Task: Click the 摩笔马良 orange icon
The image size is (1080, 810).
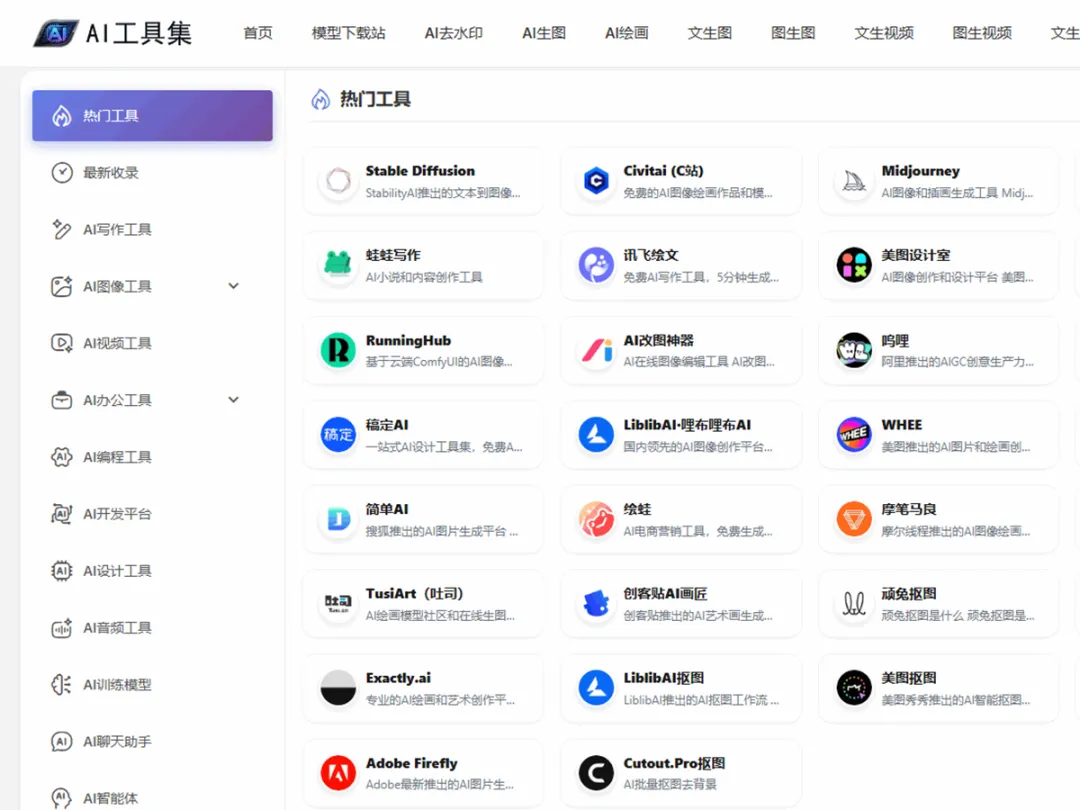Action: click(x=854, y=519)
